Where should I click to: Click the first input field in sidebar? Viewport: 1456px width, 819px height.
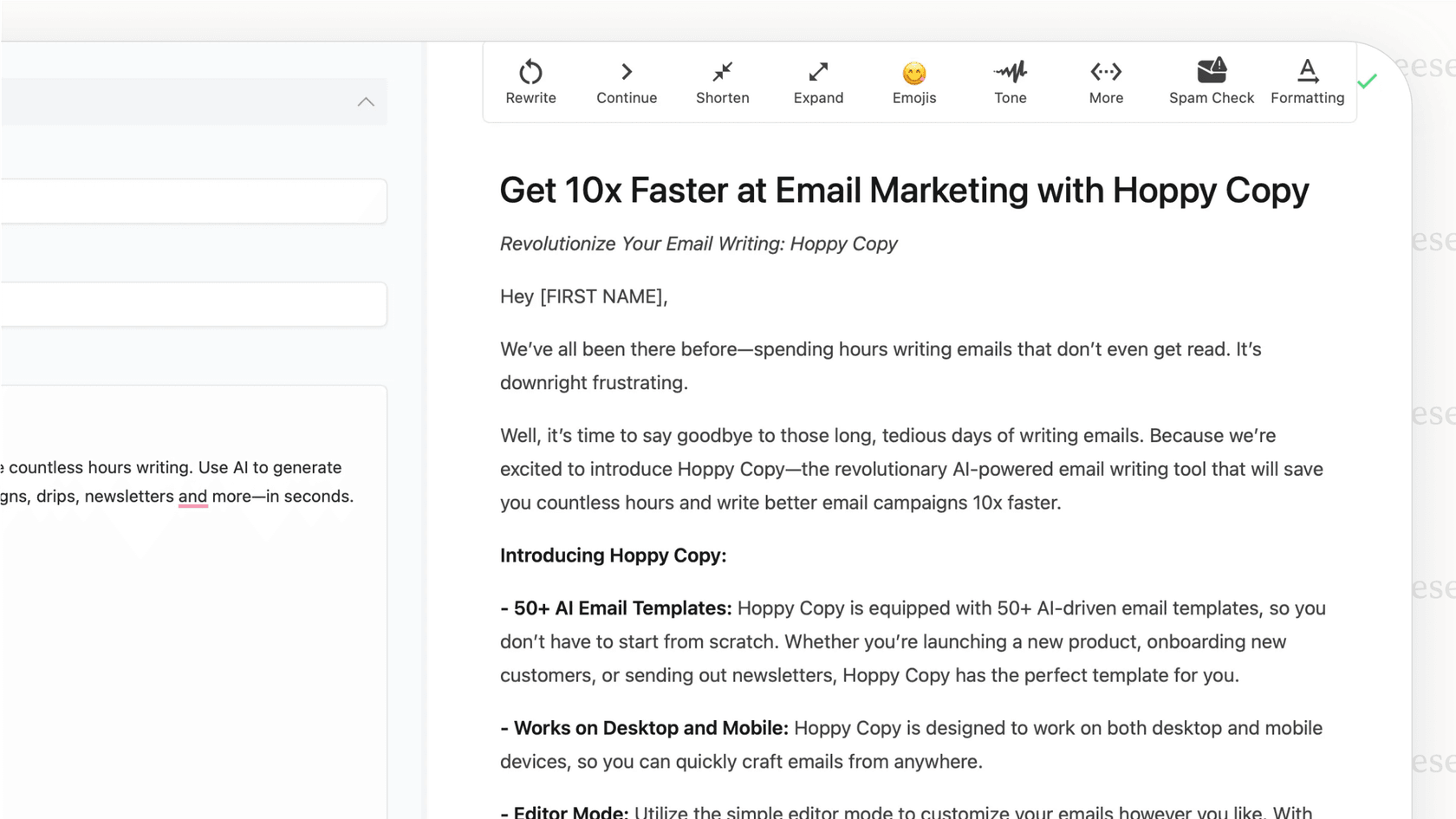tap(191, 201)
